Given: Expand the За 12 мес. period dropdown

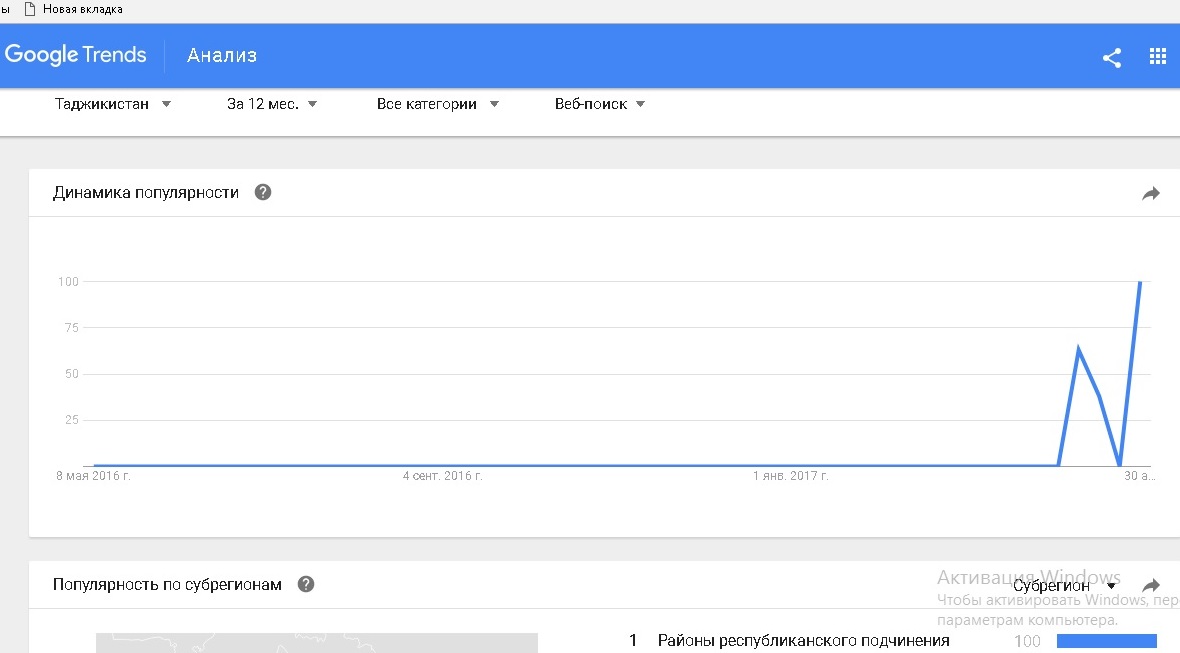Looking at the screenshot, I should click(272, 104).
